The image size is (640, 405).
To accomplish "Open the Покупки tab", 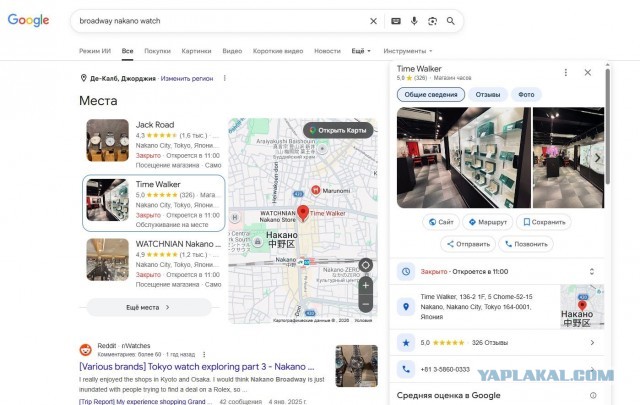I will 157,51.
